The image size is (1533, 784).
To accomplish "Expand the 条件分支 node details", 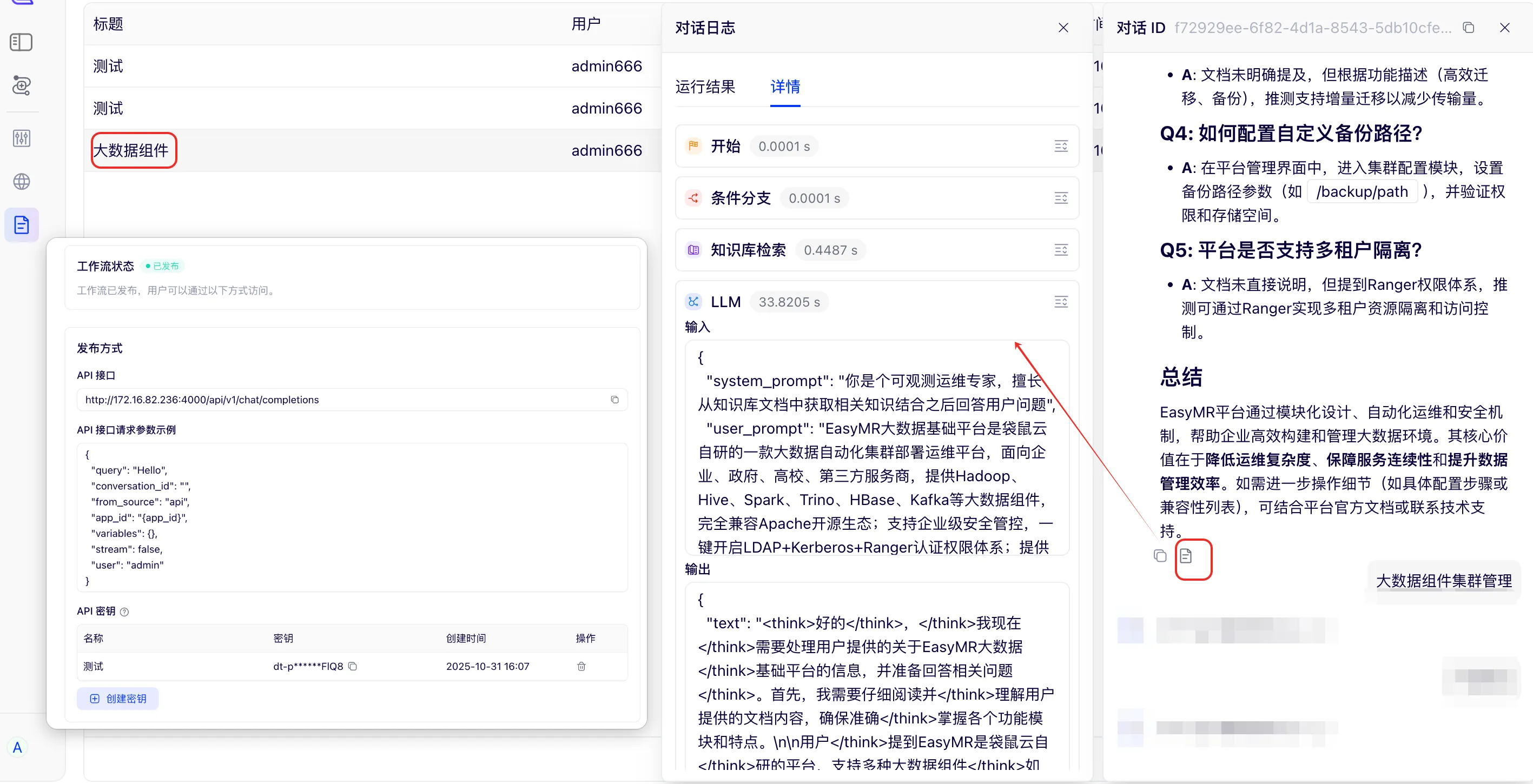I will coord(1060,198).
